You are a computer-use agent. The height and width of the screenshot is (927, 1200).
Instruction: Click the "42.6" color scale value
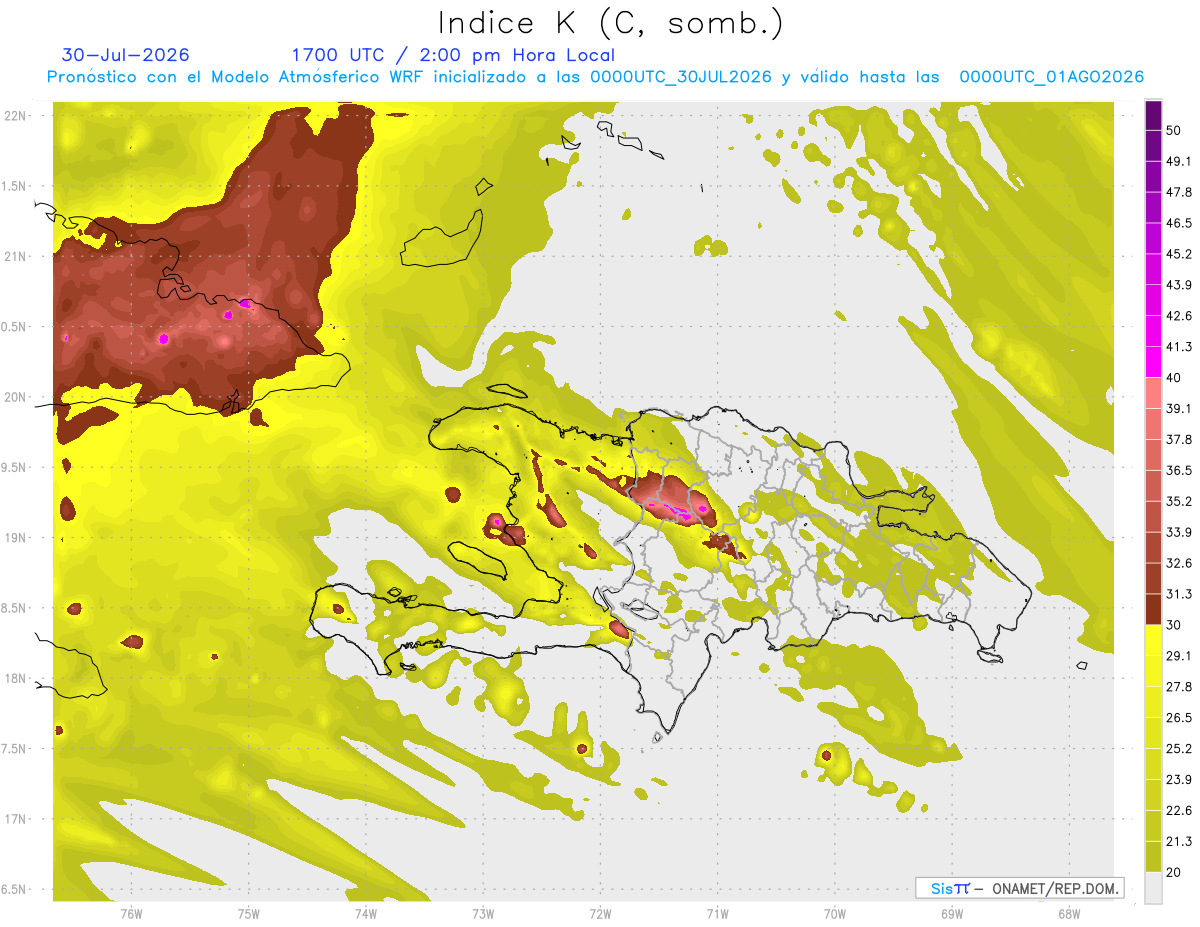[1179, 316]
